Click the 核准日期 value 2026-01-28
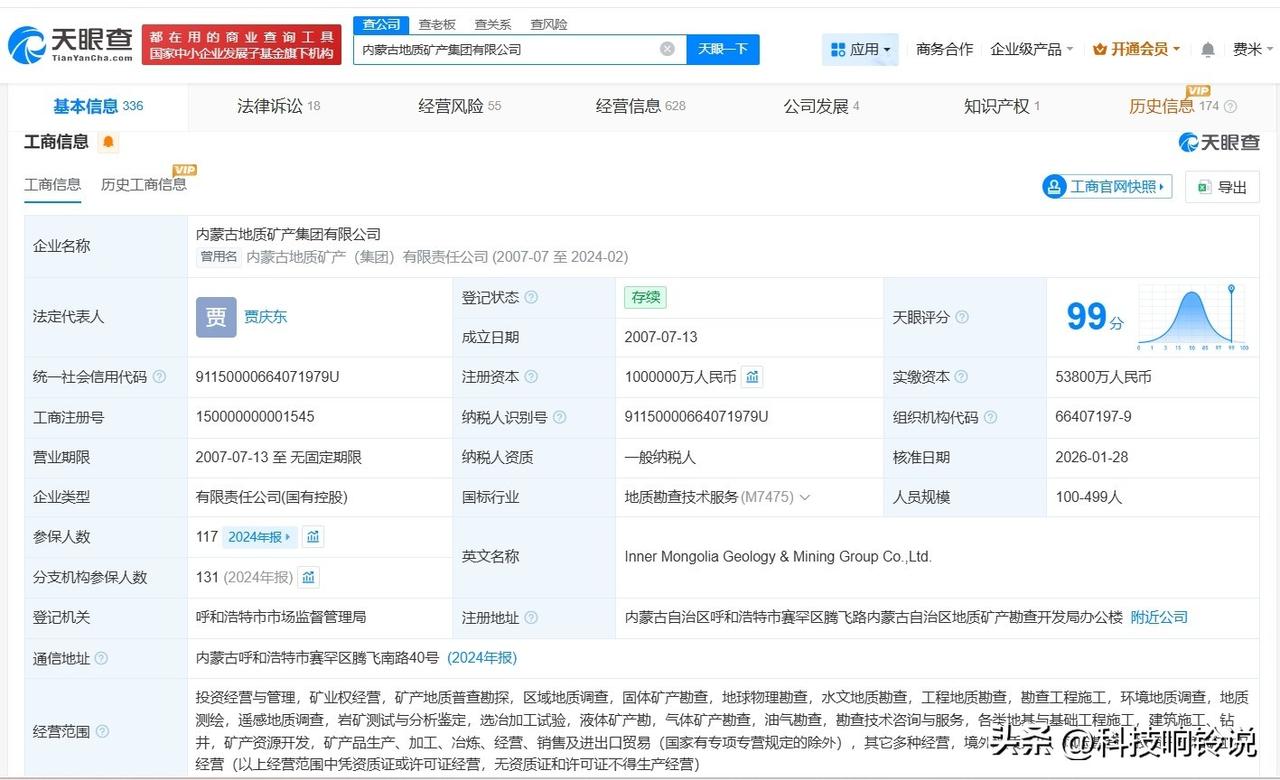 tap(1091, 457)
